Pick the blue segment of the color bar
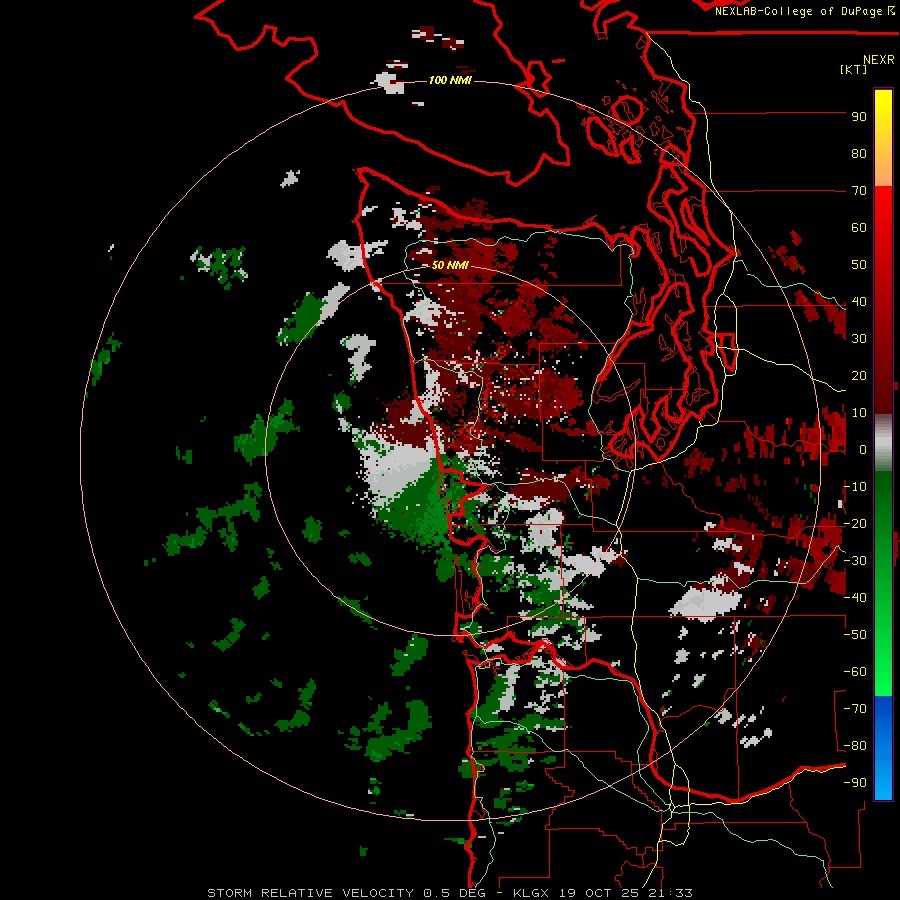 pos(883,748)
